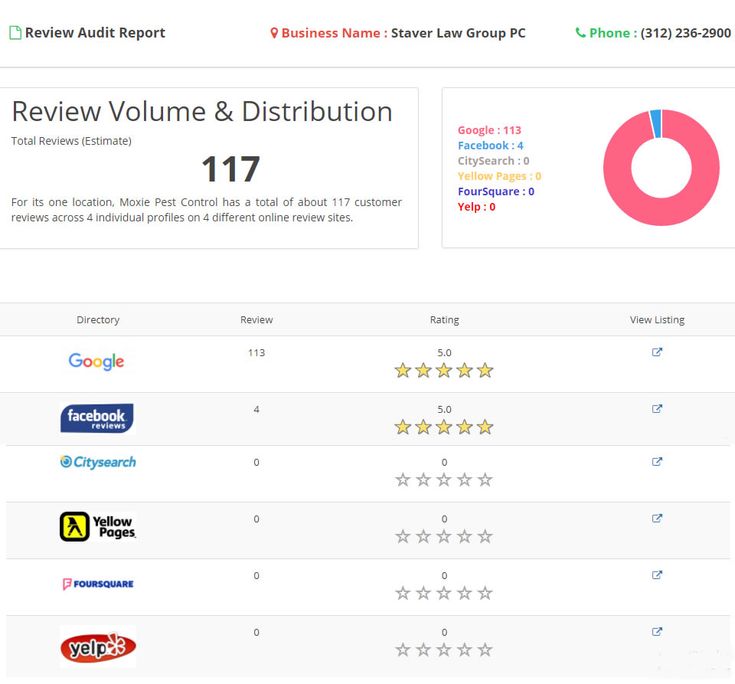Click the Google rating value 5.0
Screen dimensions: 735x684
(444, 353)
